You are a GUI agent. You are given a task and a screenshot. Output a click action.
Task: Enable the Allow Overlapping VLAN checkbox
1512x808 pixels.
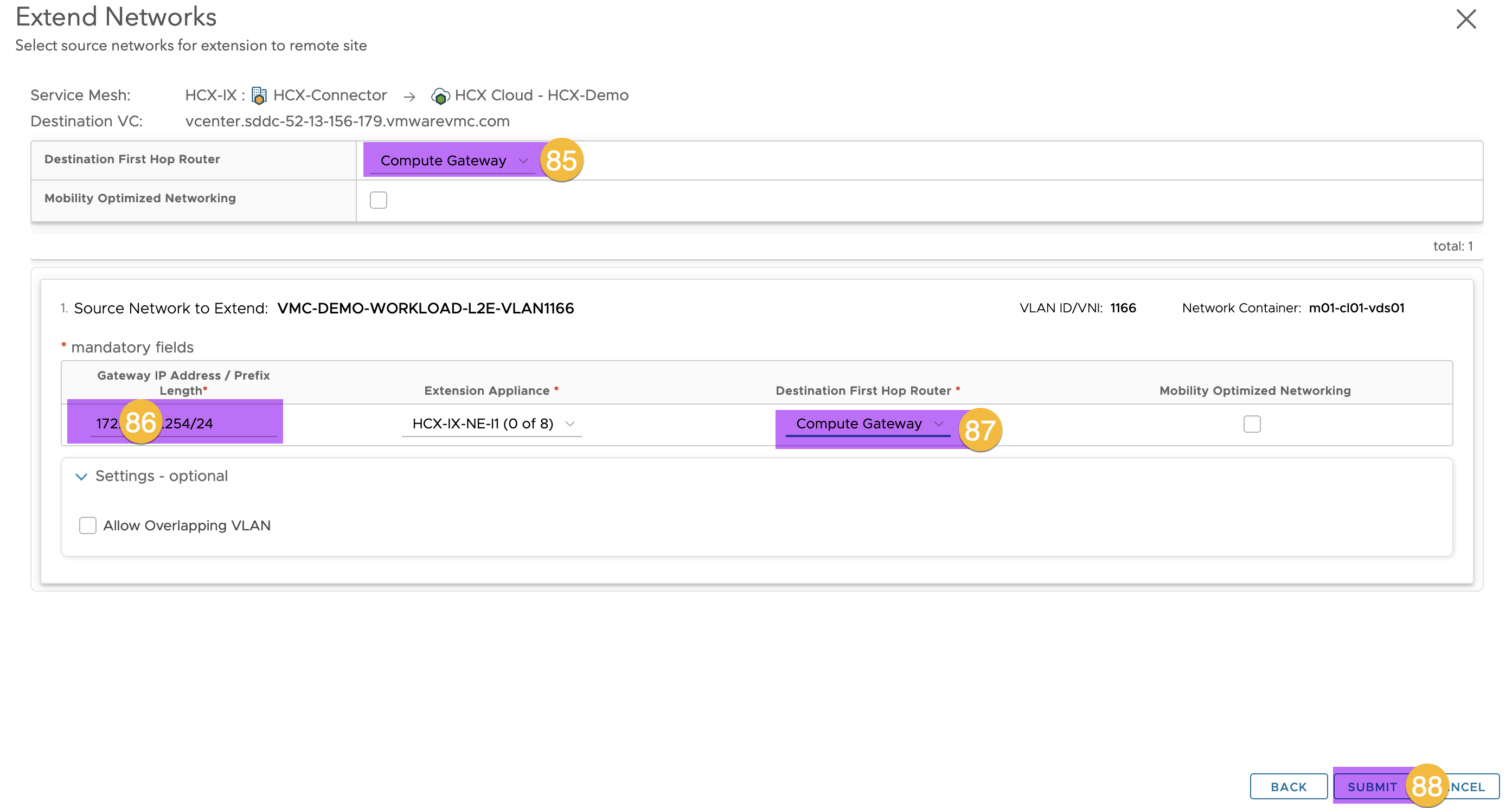(x=88, y=524)
